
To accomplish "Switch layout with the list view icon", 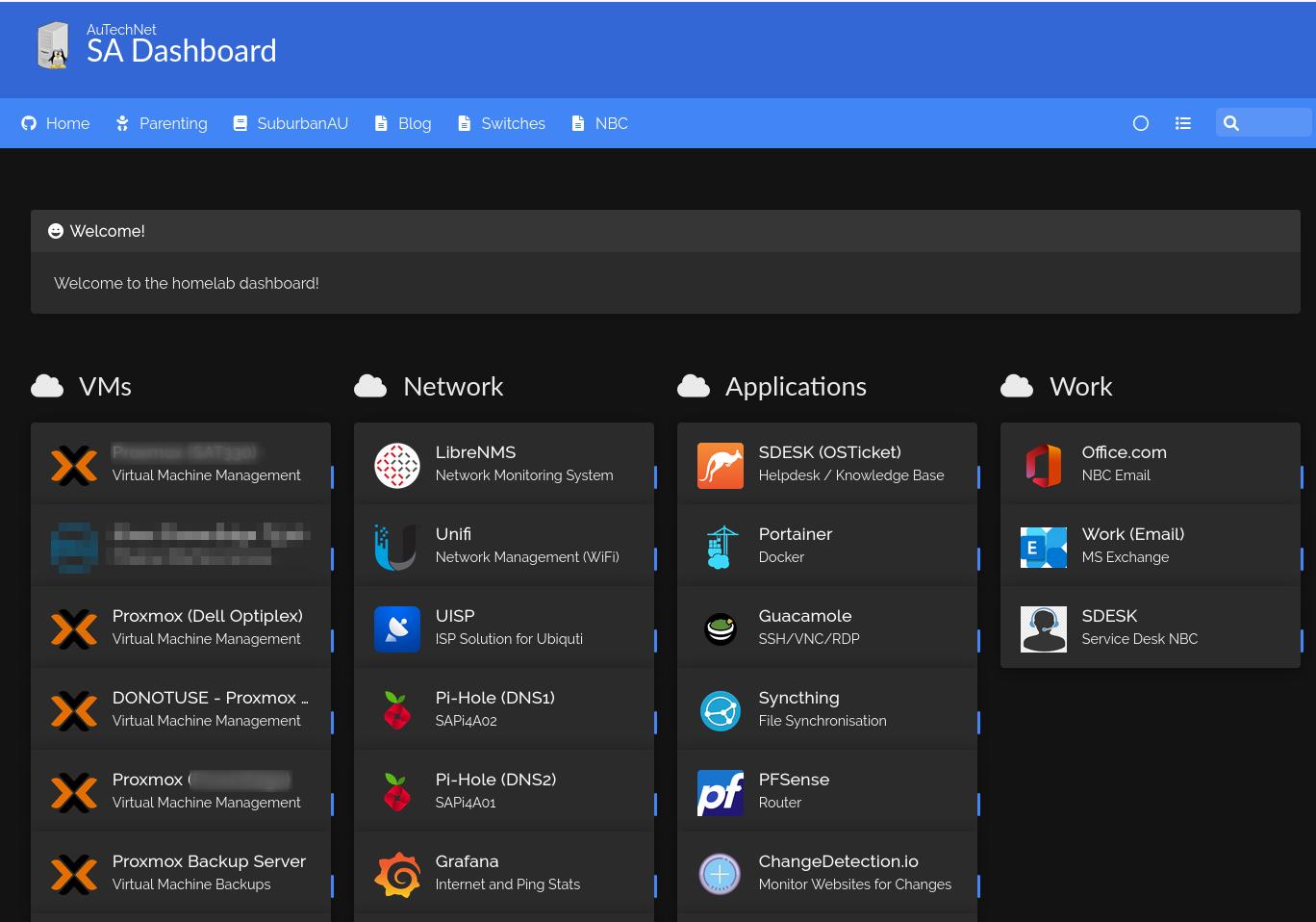I will 1183,123.
